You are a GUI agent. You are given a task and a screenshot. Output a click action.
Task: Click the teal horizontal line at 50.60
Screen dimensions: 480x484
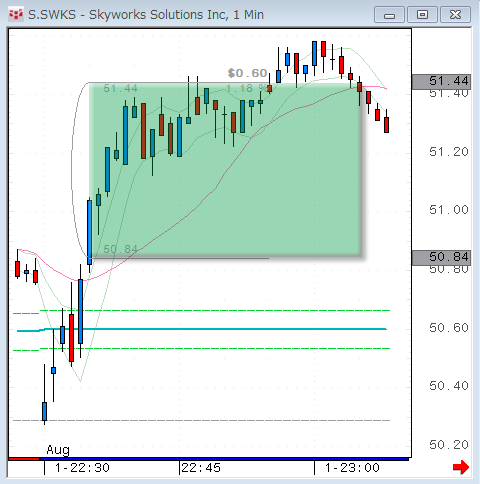[202, 329]
